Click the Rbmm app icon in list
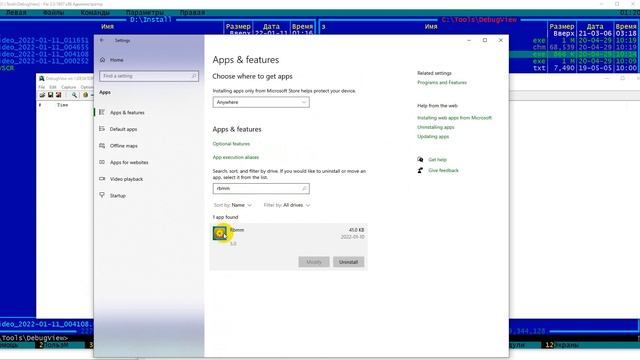Viewport: 640px width, 360px height. point(220,233)
